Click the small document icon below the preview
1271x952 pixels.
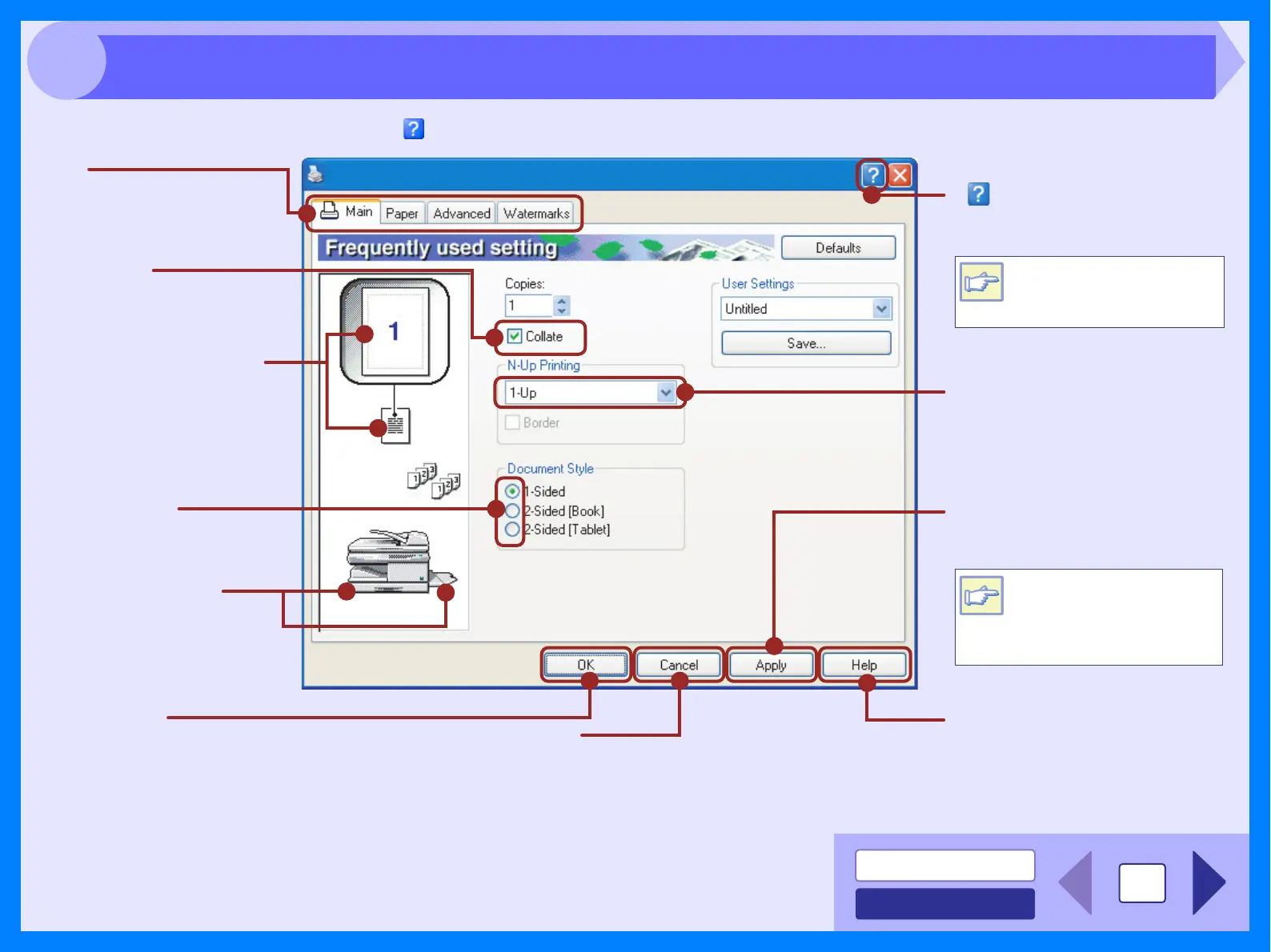pos(395,426)
